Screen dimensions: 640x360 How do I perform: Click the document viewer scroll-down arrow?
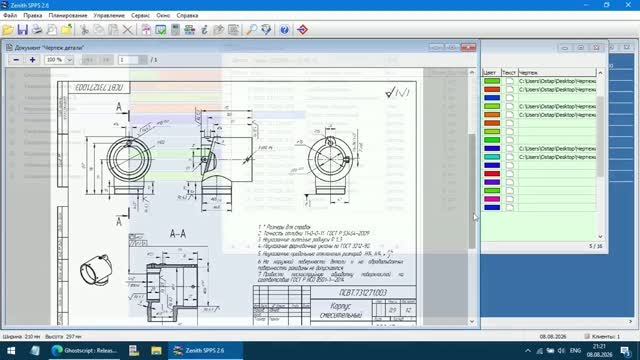coord(472,322)
